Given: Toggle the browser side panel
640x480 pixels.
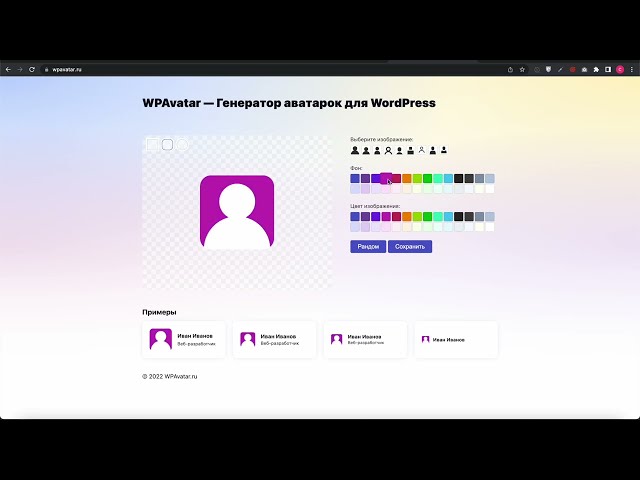Looking at the screenshot, I should coord(608,70).
